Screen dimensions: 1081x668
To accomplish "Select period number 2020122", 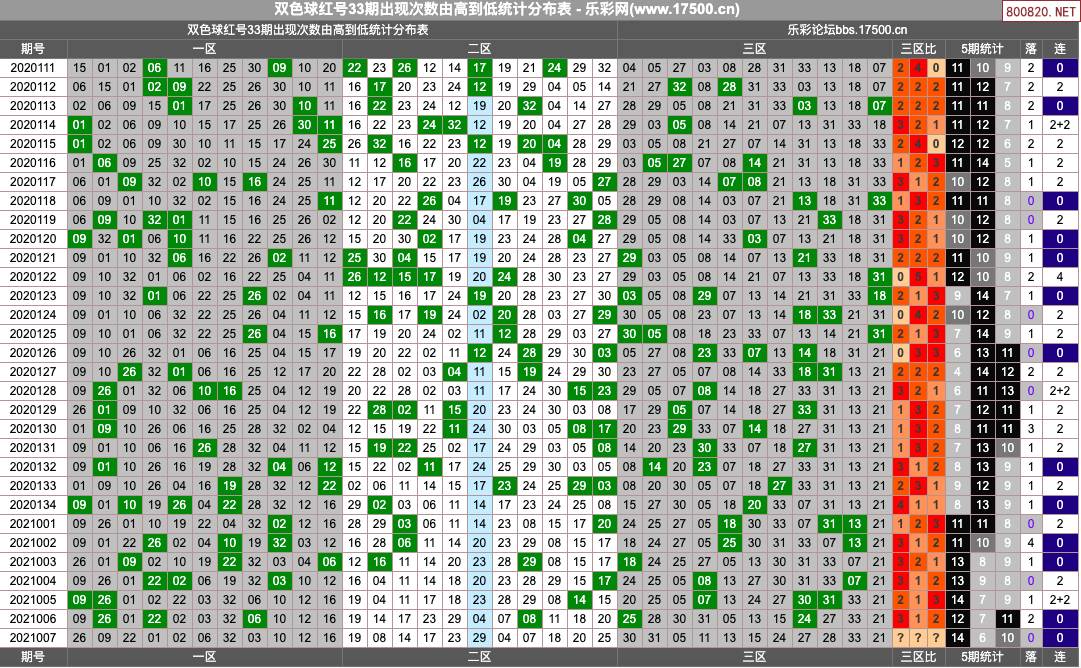I will (x=33, y=276).
